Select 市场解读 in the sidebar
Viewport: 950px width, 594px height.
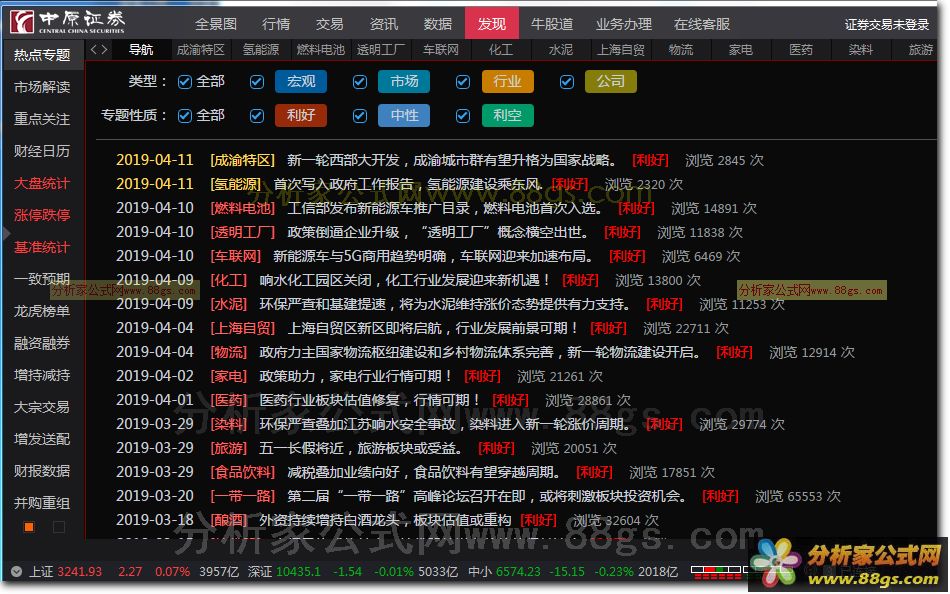click(42, 87)
